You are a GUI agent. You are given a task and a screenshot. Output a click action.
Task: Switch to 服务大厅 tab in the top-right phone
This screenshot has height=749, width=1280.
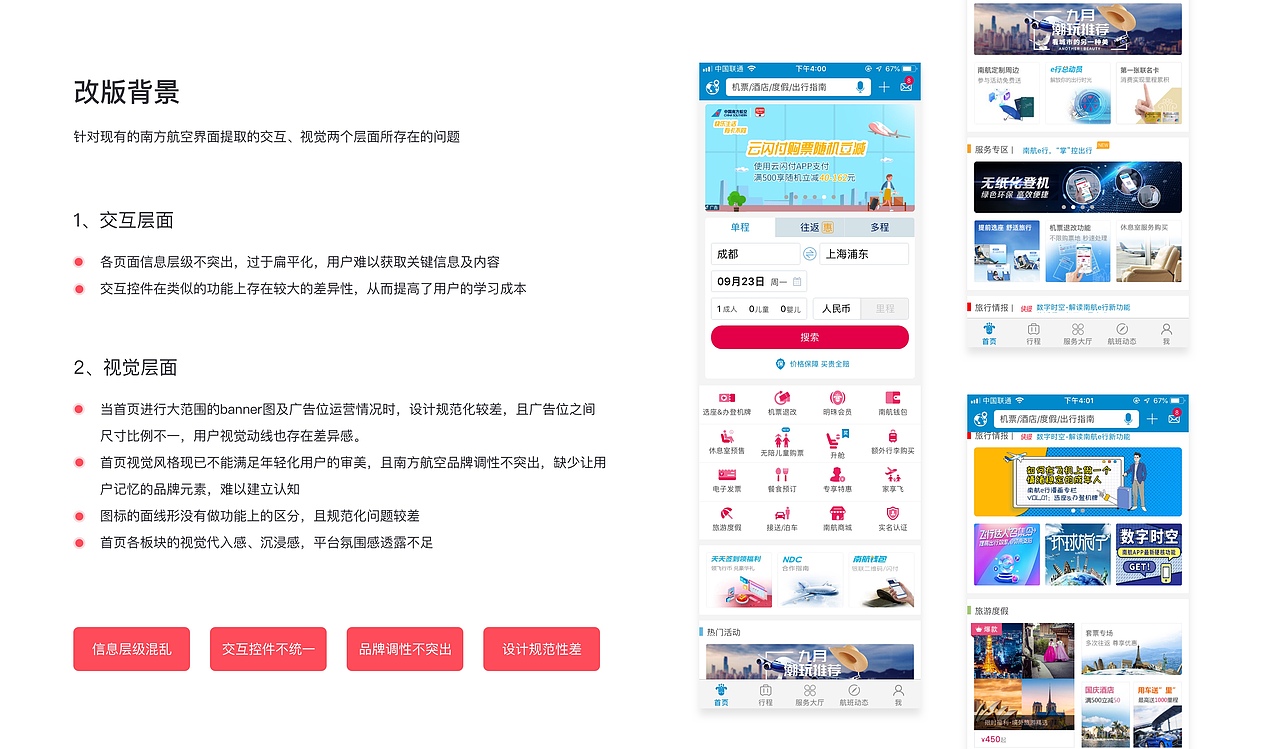pos(1078,334)
